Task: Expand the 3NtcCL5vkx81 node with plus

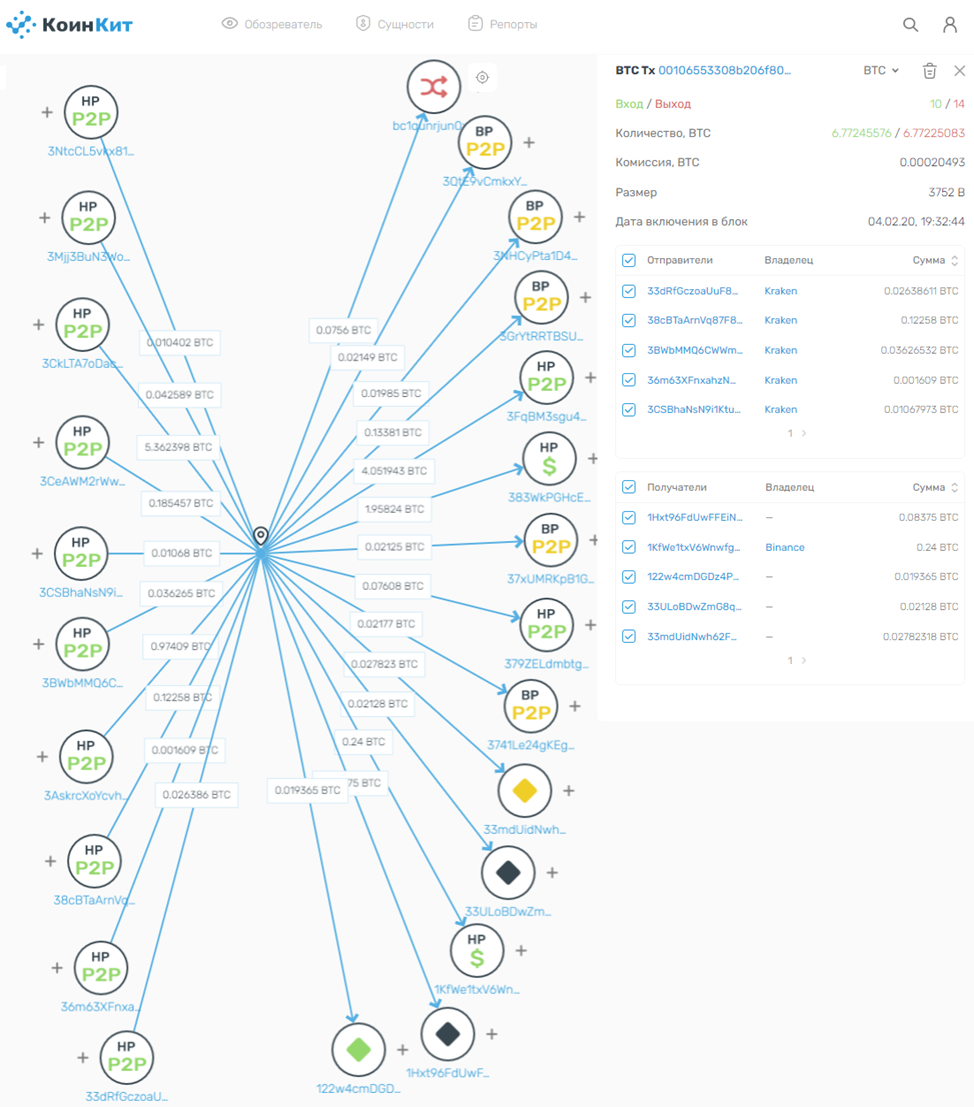Action: click(x=46, y=112)
